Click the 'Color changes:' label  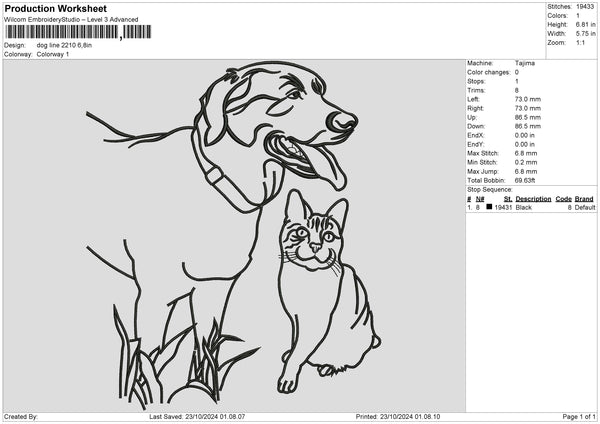click(489, 72)
